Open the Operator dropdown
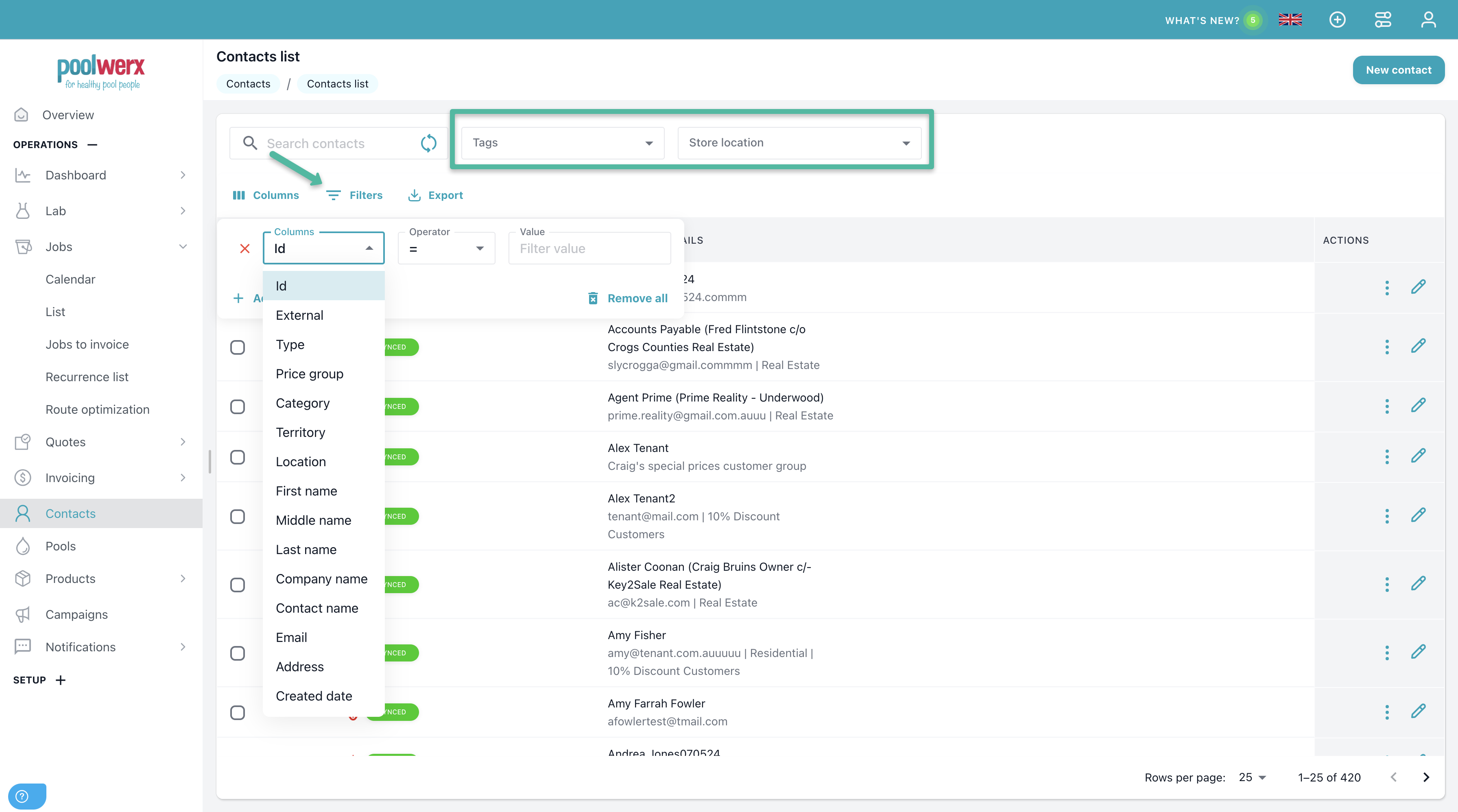This screenshot has height=812, width=1458. click(446, 249)
